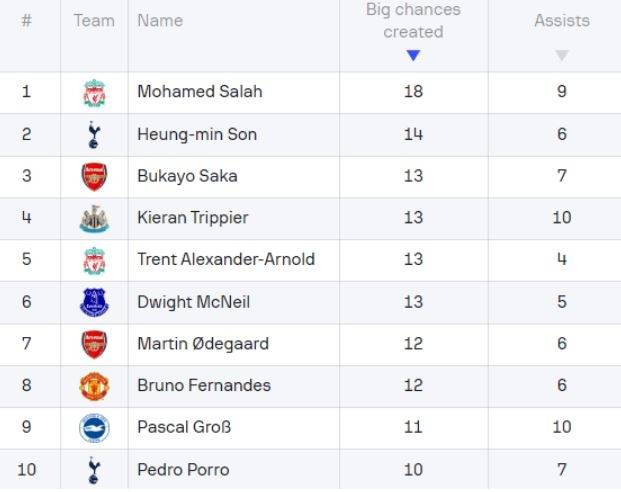Click Manchester United crest beside Bruno Fernandes
Image resolution: width=621 pixels, height=492 pixels.
[94, 386]
